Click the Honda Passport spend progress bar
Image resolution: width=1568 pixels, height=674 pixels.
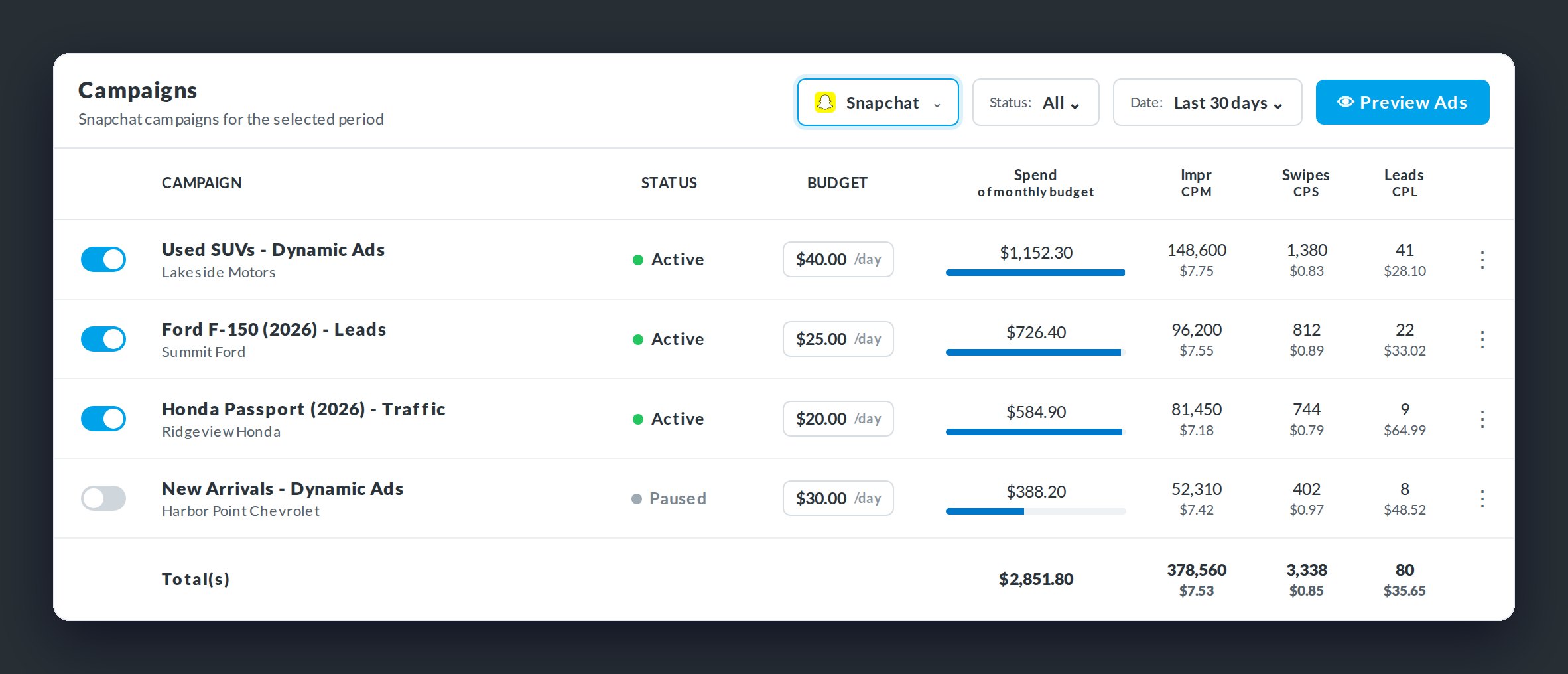(1035, 432)
